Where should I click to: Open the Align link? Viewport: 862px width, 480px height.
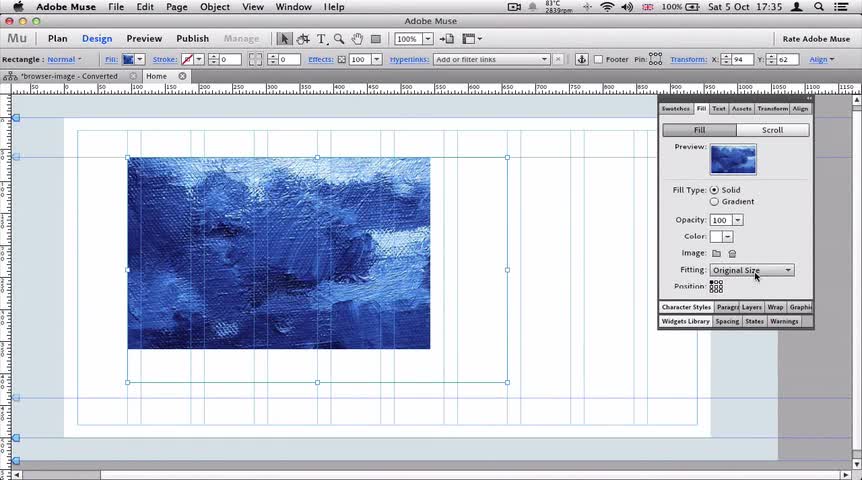coord(818,59)
